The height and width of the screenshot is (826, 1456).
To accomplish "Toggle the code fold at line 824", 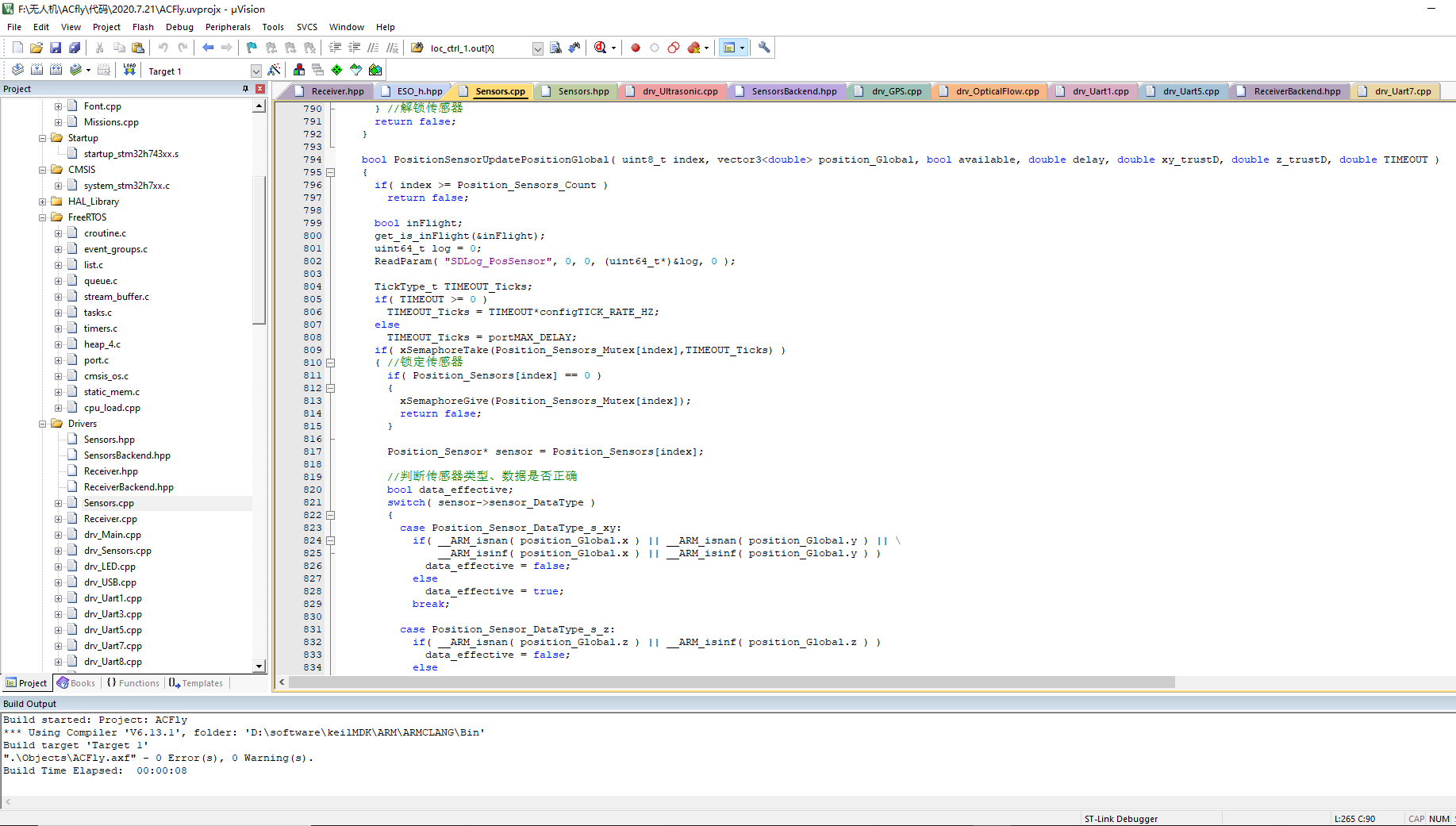I will click(331, 540).
